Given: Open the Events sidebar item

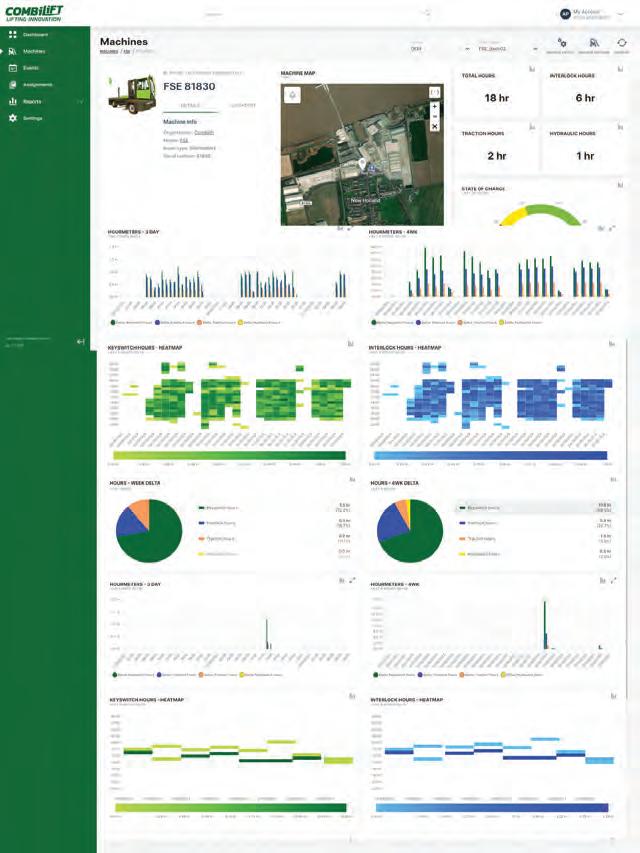Looking at the screenshot, I should tap(30, 68).
